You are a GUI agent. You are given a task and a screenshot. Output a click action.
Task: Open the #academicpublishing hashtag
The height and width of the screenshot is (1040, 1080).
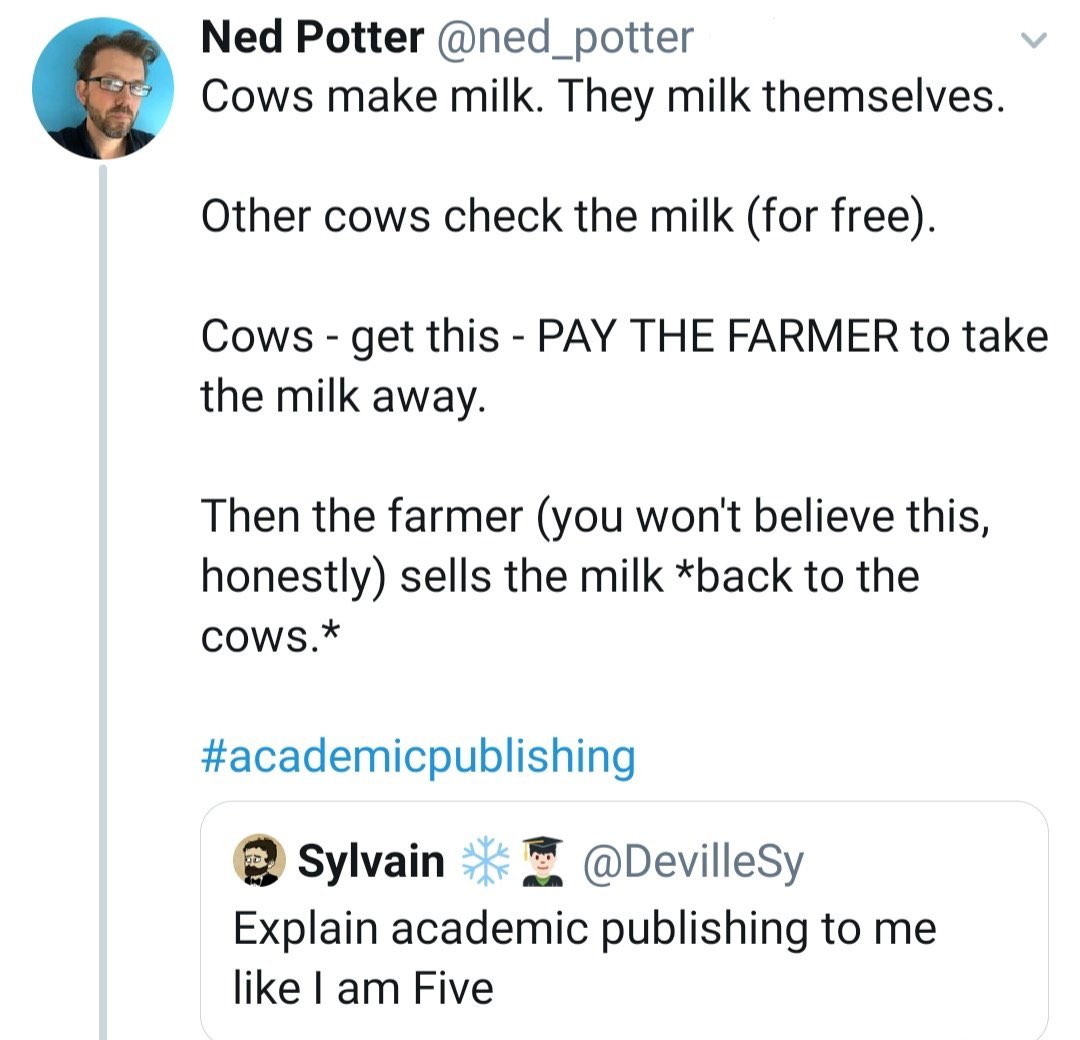point(418,757)
